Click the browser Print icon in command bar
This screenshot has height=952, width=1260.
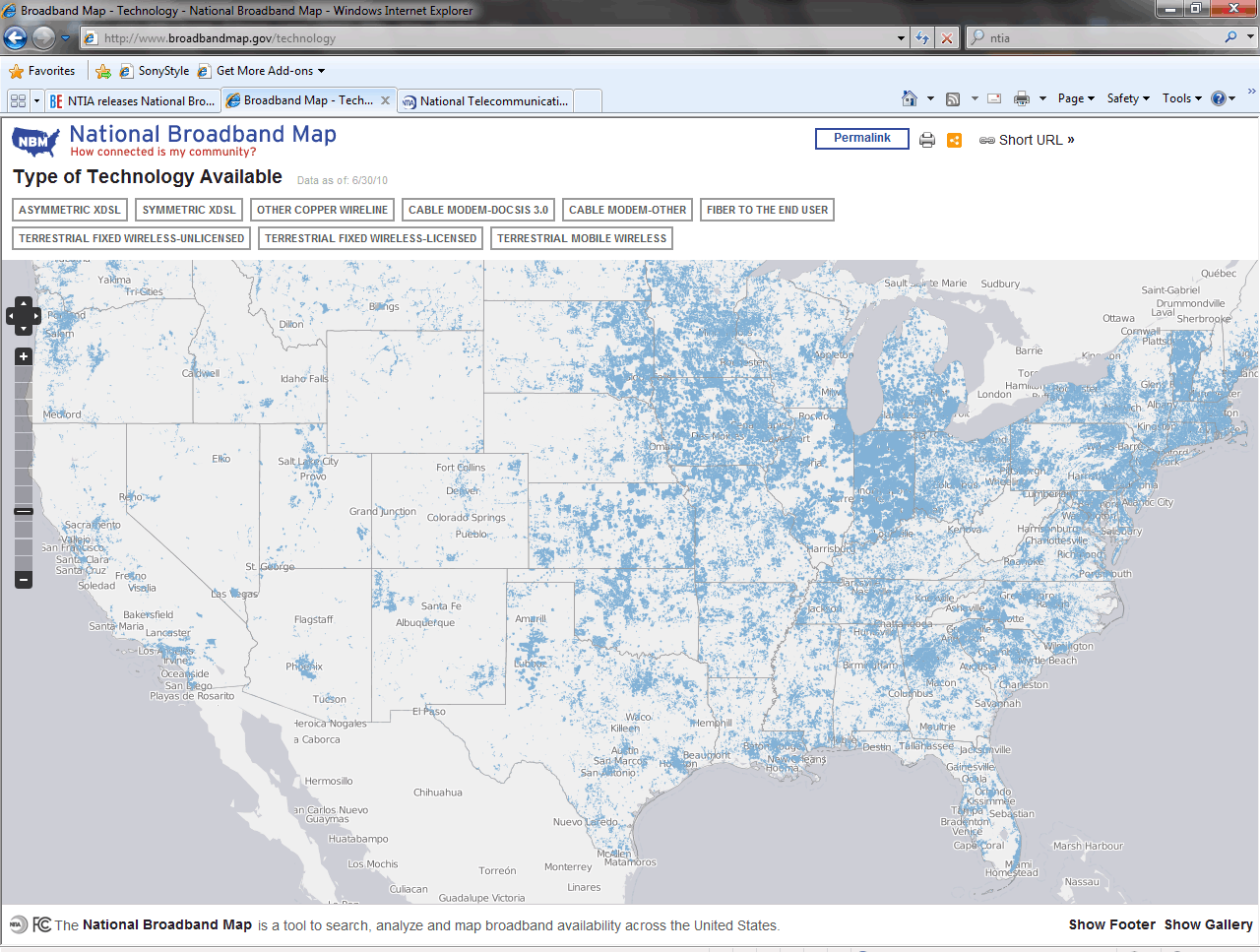click(x=1022, y=98)
